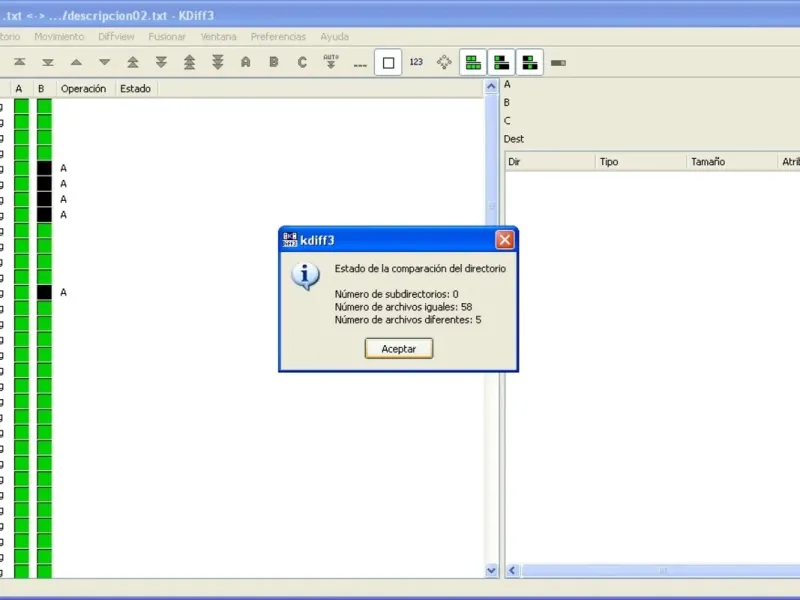Viewport: 800px width, 600px height.
Task: Toggle the show white space square button
Action: 388,62
